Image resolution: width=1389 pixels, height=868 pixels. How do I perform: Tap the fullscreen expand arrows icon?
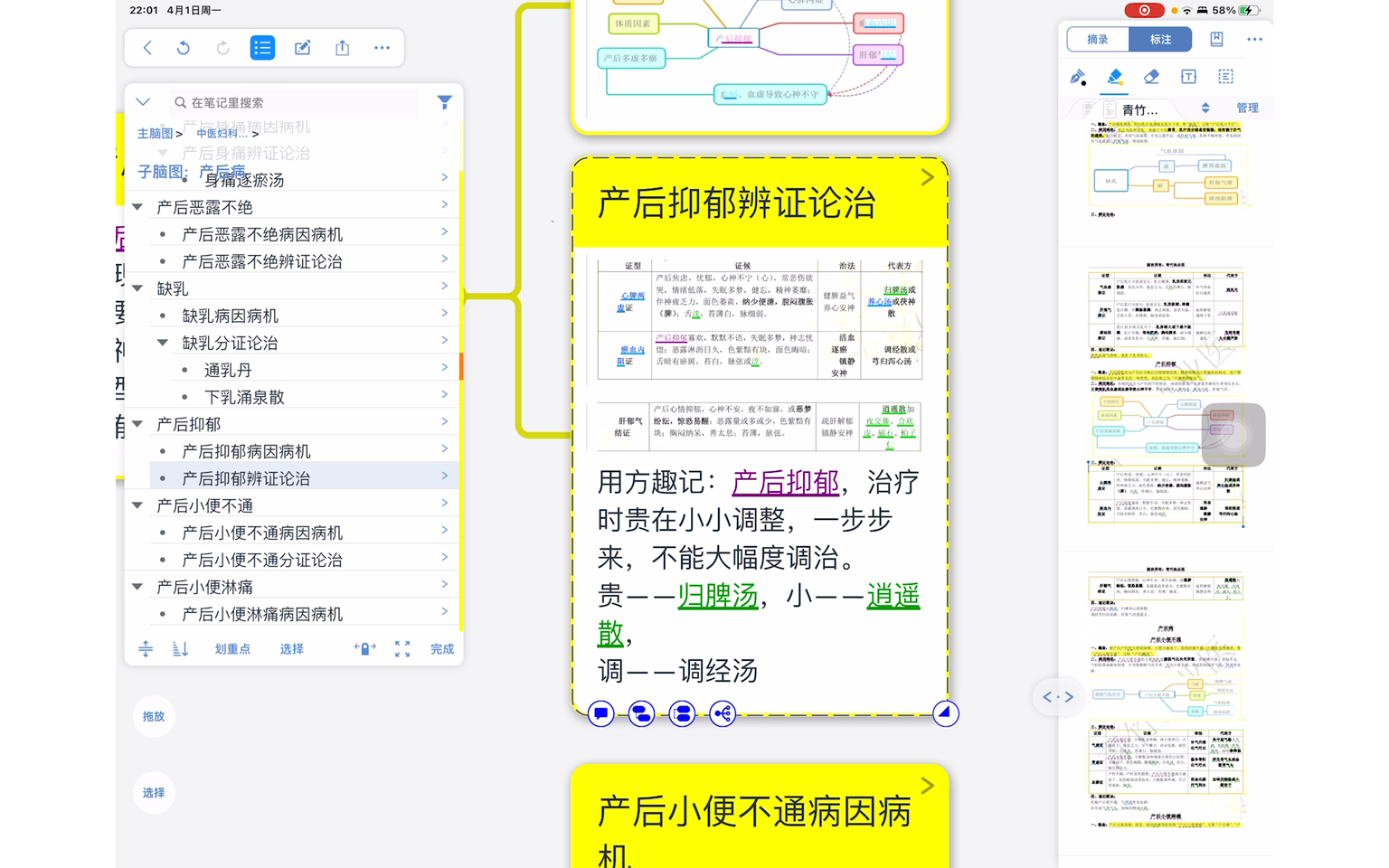402,649
